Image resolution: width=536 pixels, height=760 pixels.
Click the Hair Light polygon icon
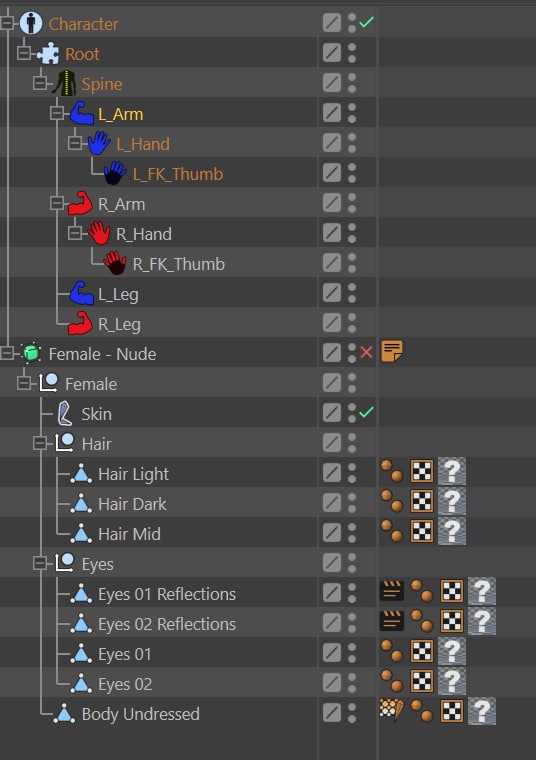click(81, 474)
